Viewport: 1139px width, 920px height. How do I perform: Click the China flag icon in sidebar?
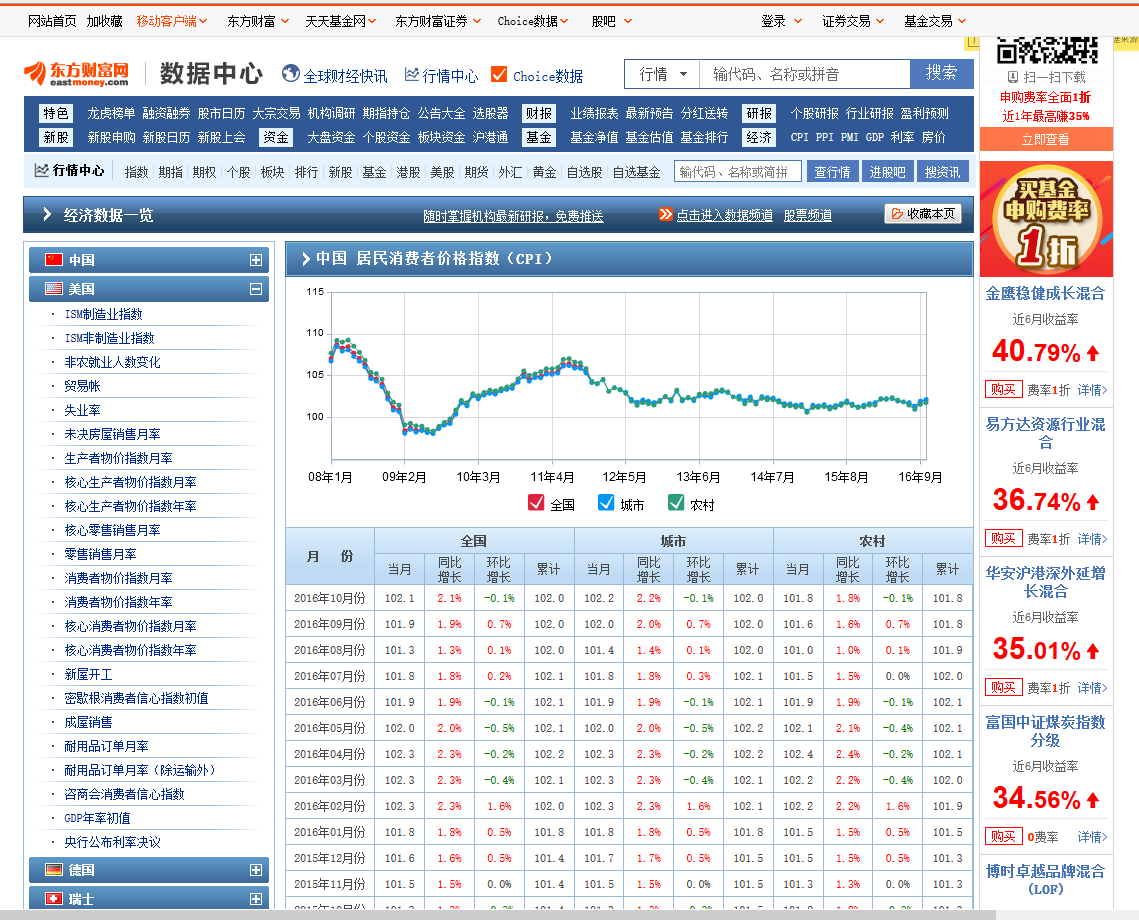54,260
